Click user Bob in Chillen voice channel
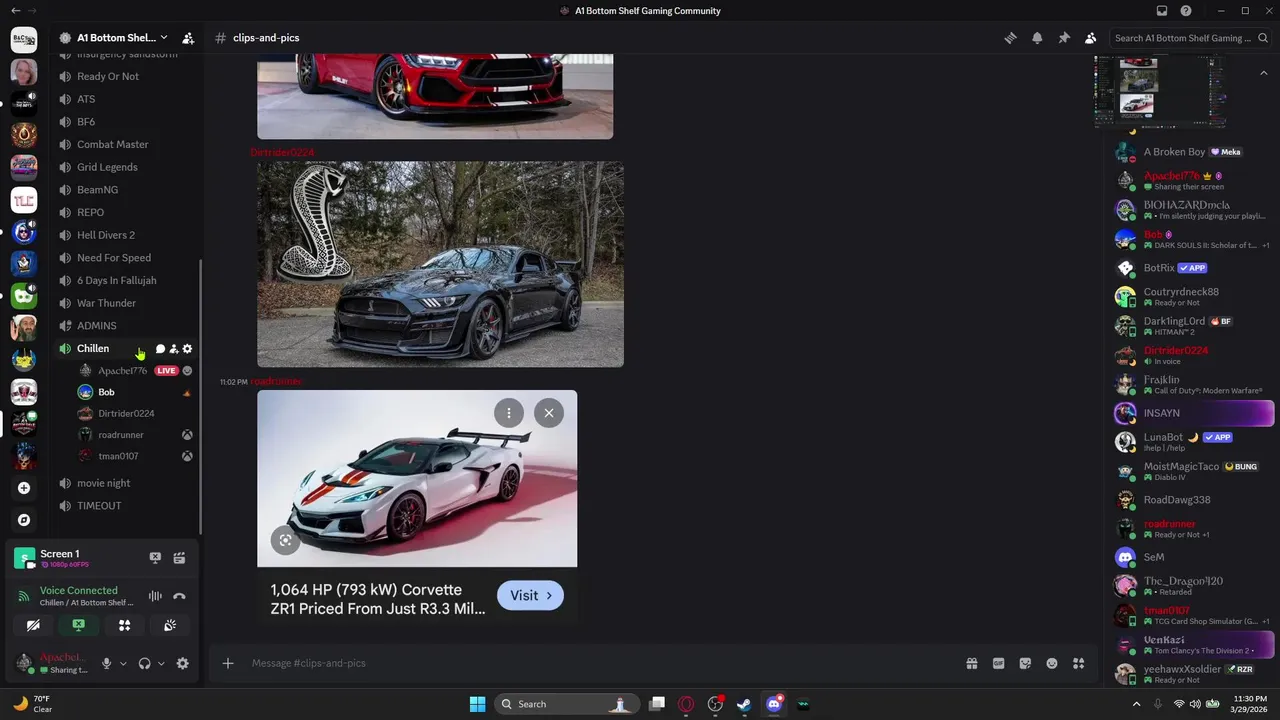 pyautogui.click(x=135, y=392)
